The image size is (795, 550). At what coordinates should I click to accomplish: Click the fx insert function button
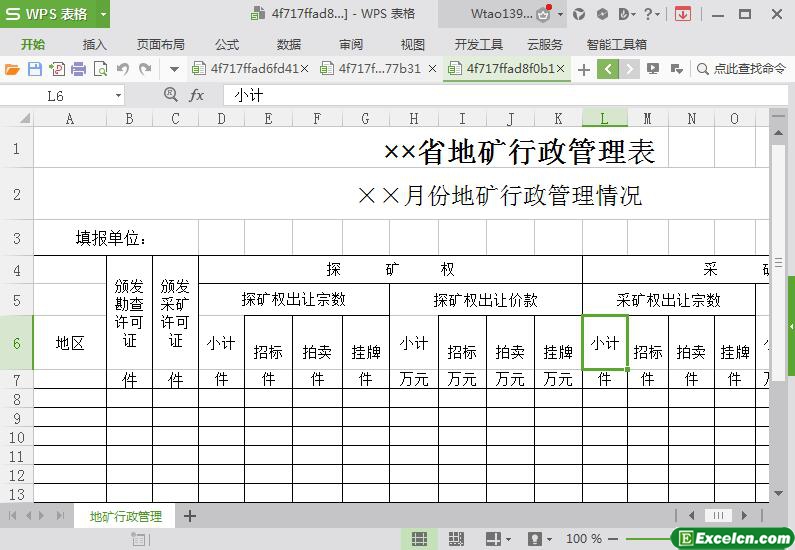coord(196,95)
